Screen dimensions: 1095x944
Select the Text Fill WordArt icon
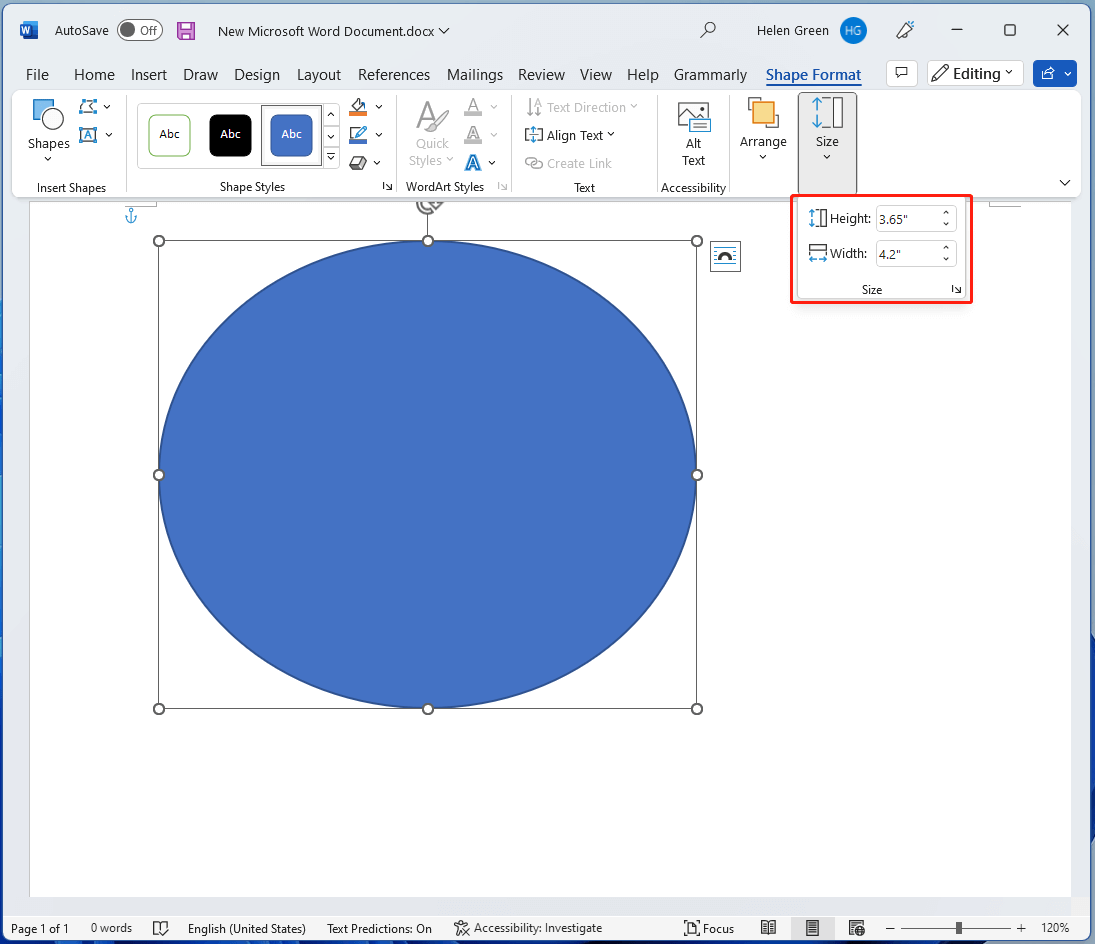pyautogui.click(x=472, y=107)
